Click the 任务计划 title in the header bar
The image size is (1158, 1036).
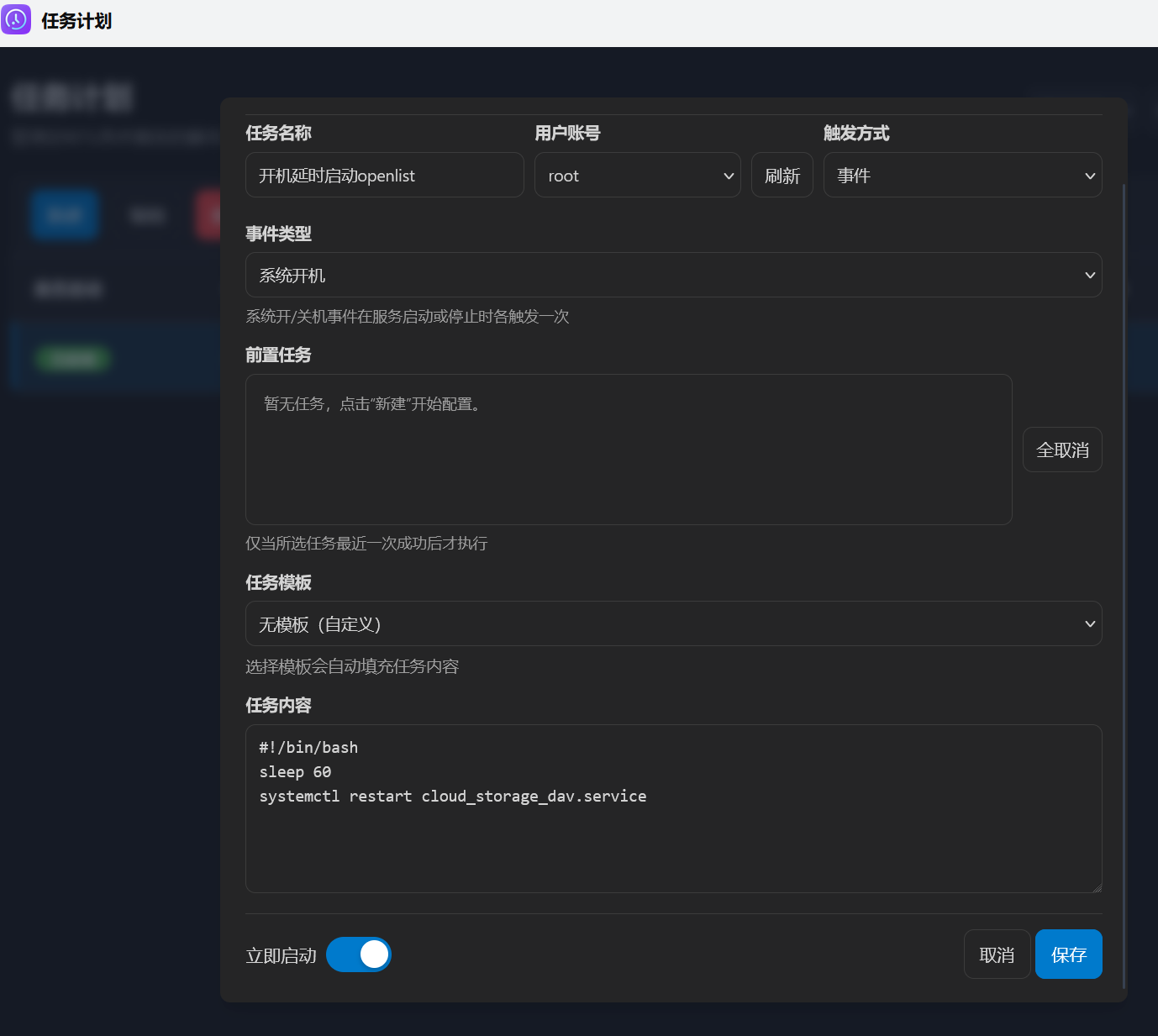click(77, 19)
